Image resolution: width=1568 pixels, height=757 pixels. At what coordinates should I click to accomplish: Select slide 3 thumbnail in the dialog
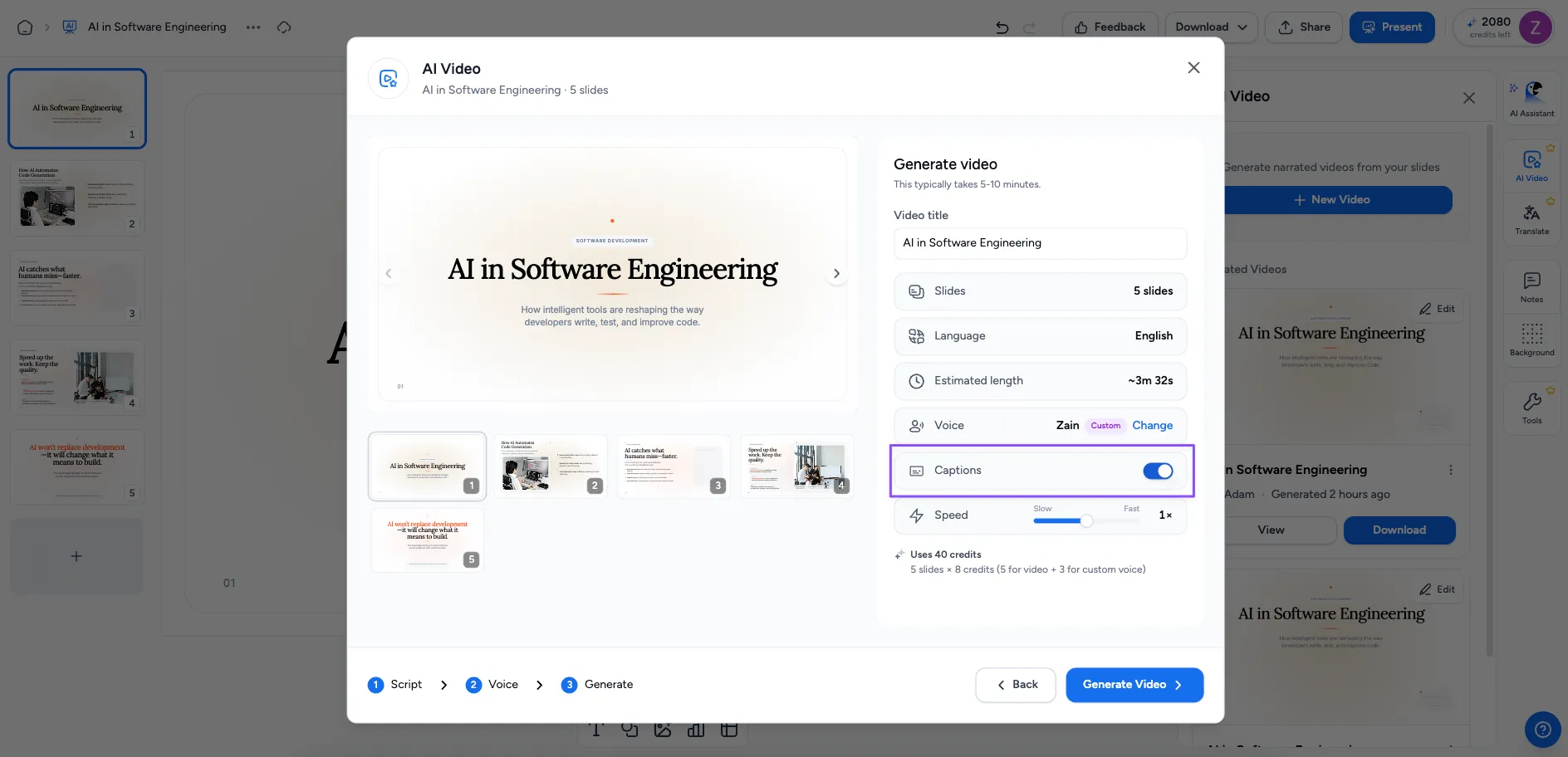(x=674, y=466)
